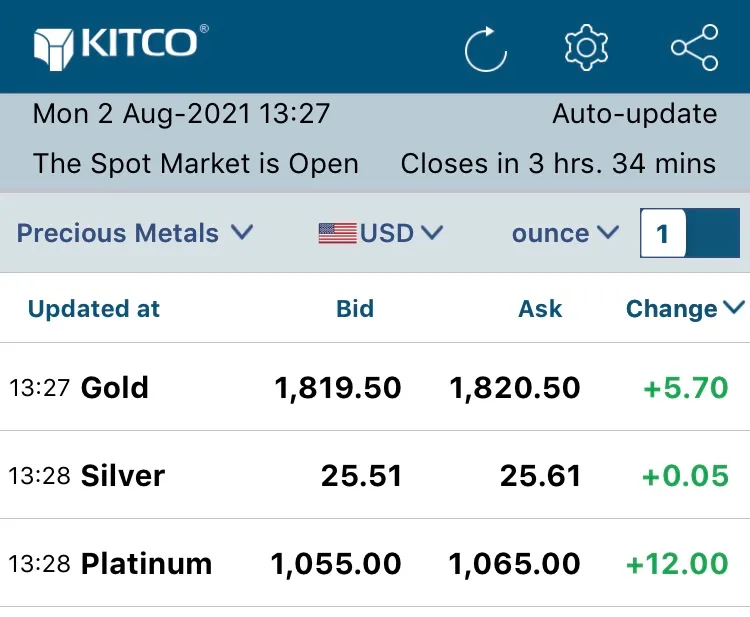Expand the Precious Metals dropdown
The image size is (750, 617).
pyautogui.click(x=135, y=234)
